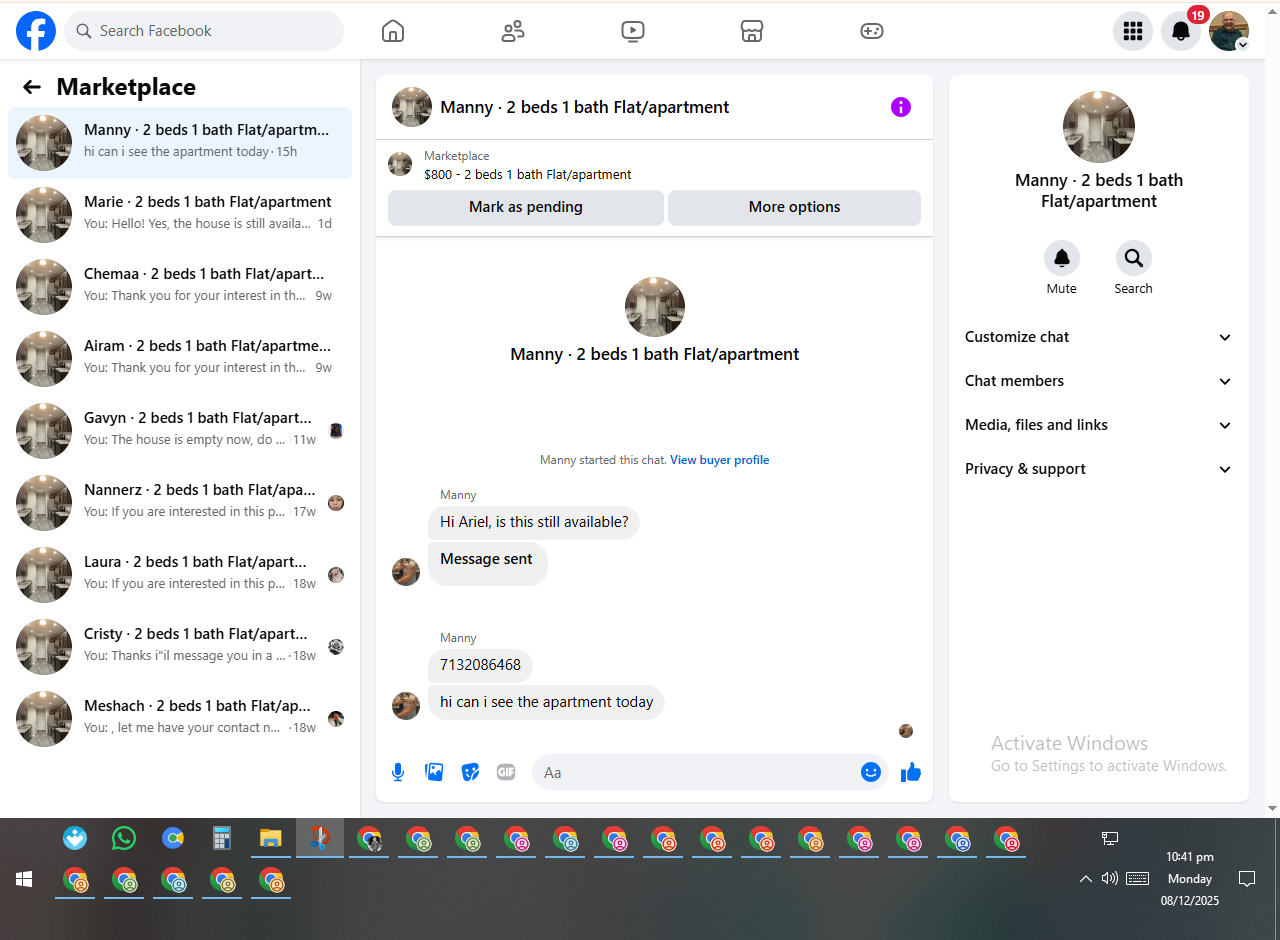Open Nannerz's conversation in the chat list

[180, 503]
